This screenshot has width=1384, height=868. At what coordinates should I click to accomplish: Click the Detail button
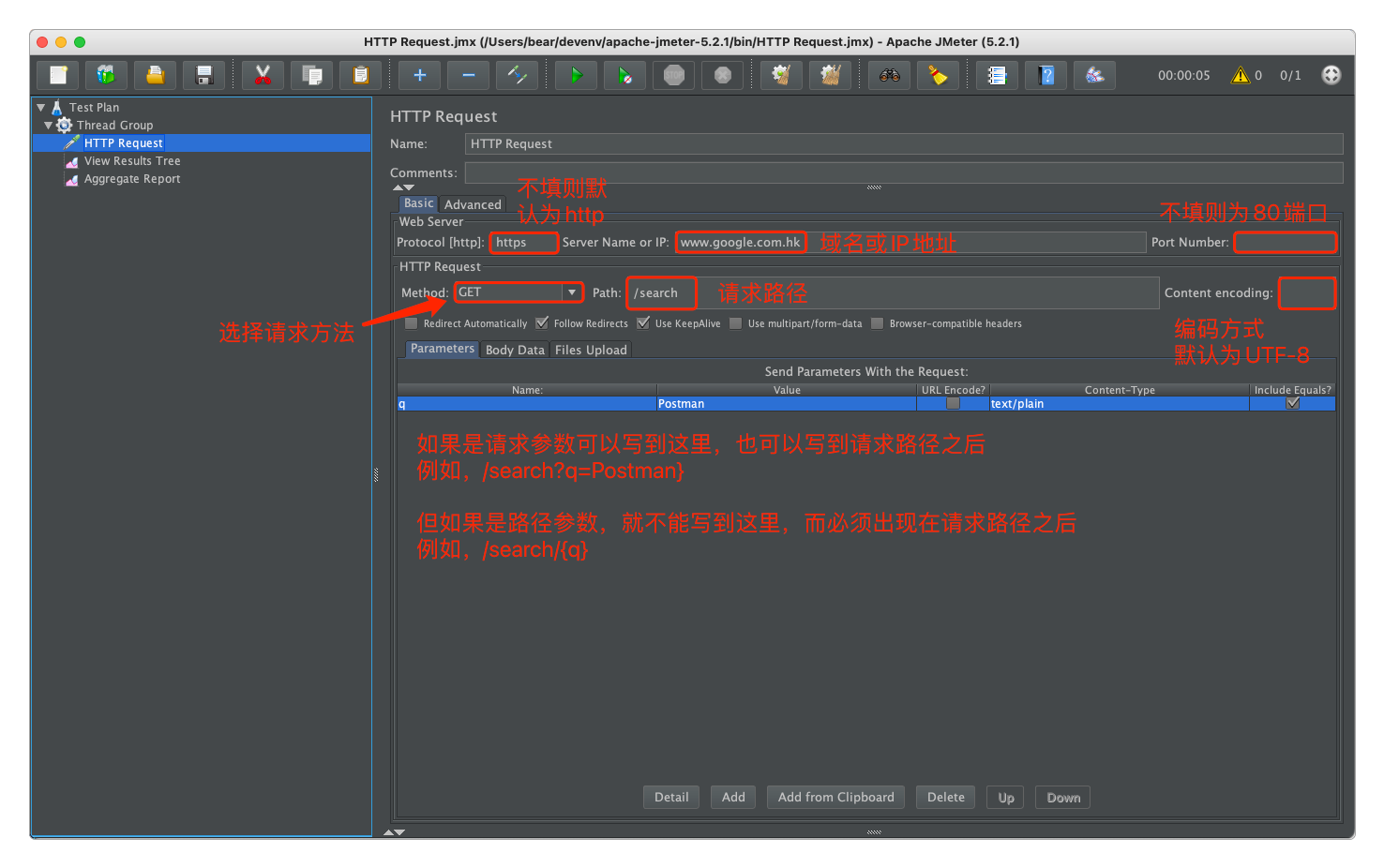[x=671, y=797]
